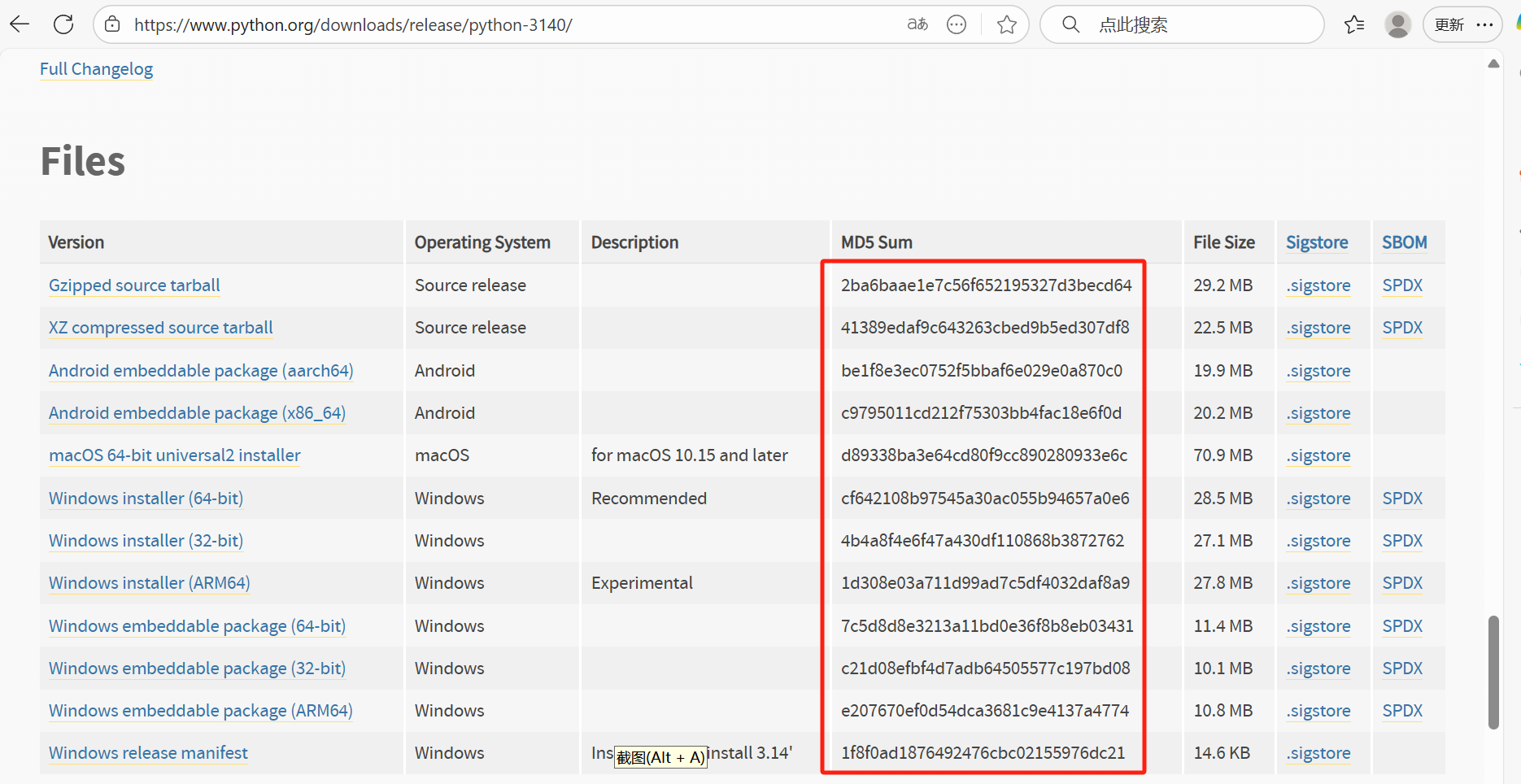Viewport: 1521px width, 784px height.
Task: Click the search magnifier icon
Action: pos(1071,24)
